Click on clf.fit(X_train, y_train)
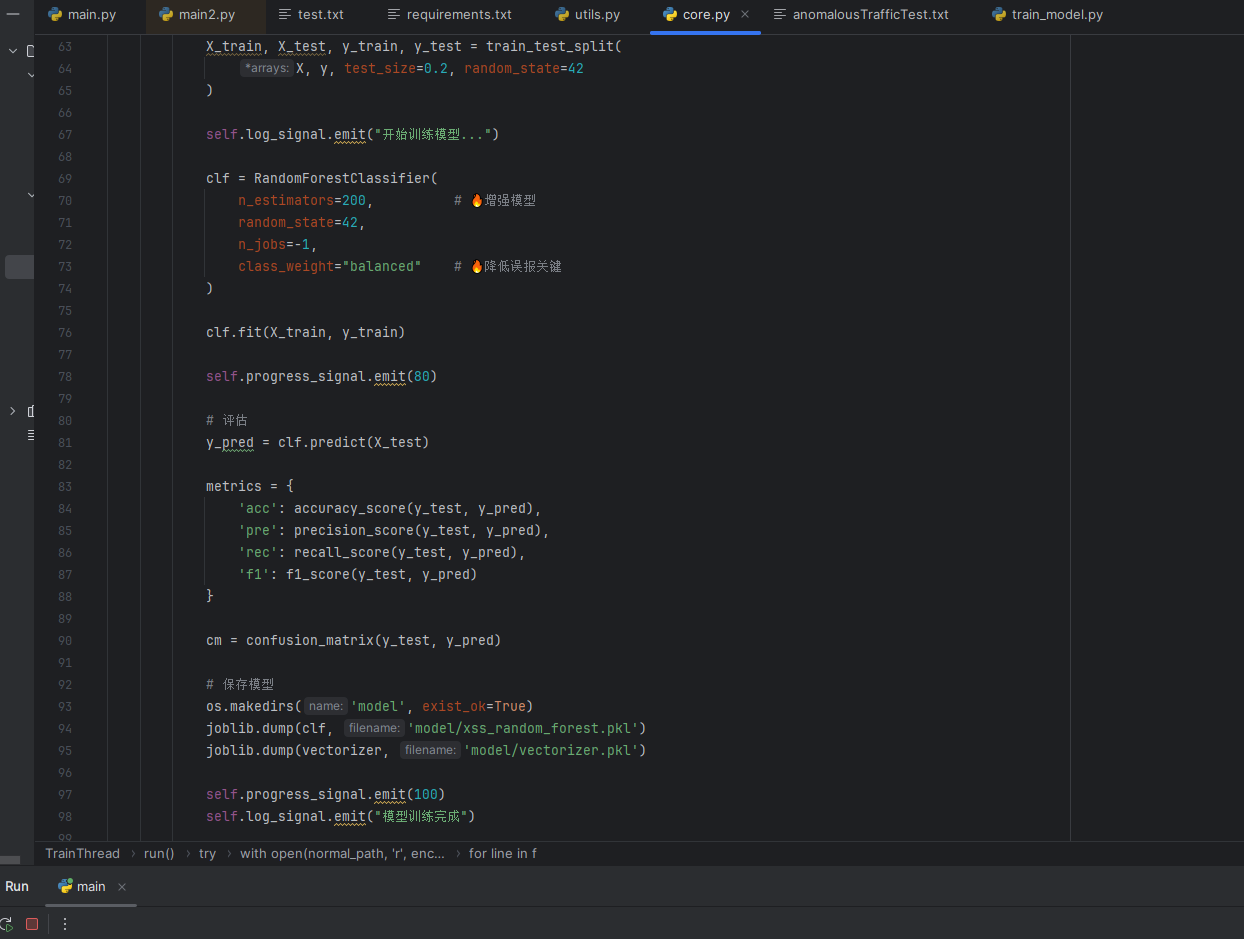Screen dimensions: 1244x939 [306, 333]
